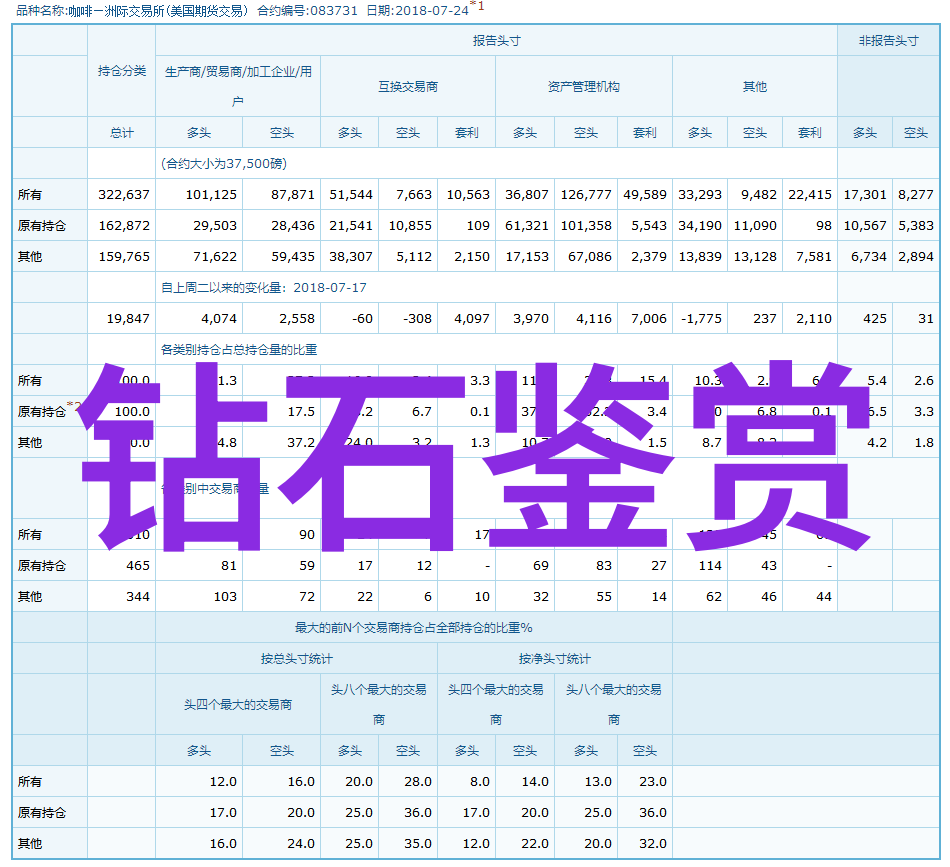The image size is (950, 867).
Task: Click the 资产管理机构 header cell
Action: [583, 87]
